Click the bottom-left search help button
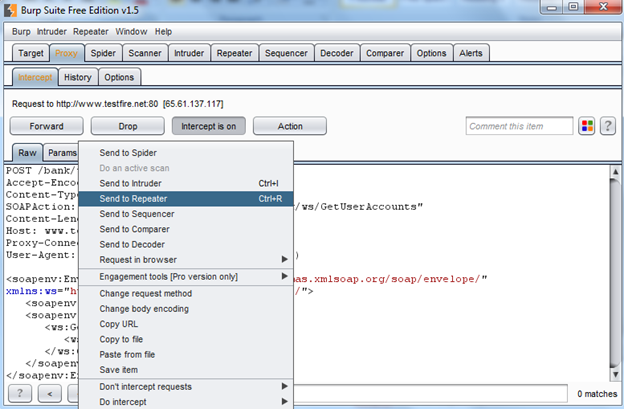624x409 pixels. click(x=20, y=393)
